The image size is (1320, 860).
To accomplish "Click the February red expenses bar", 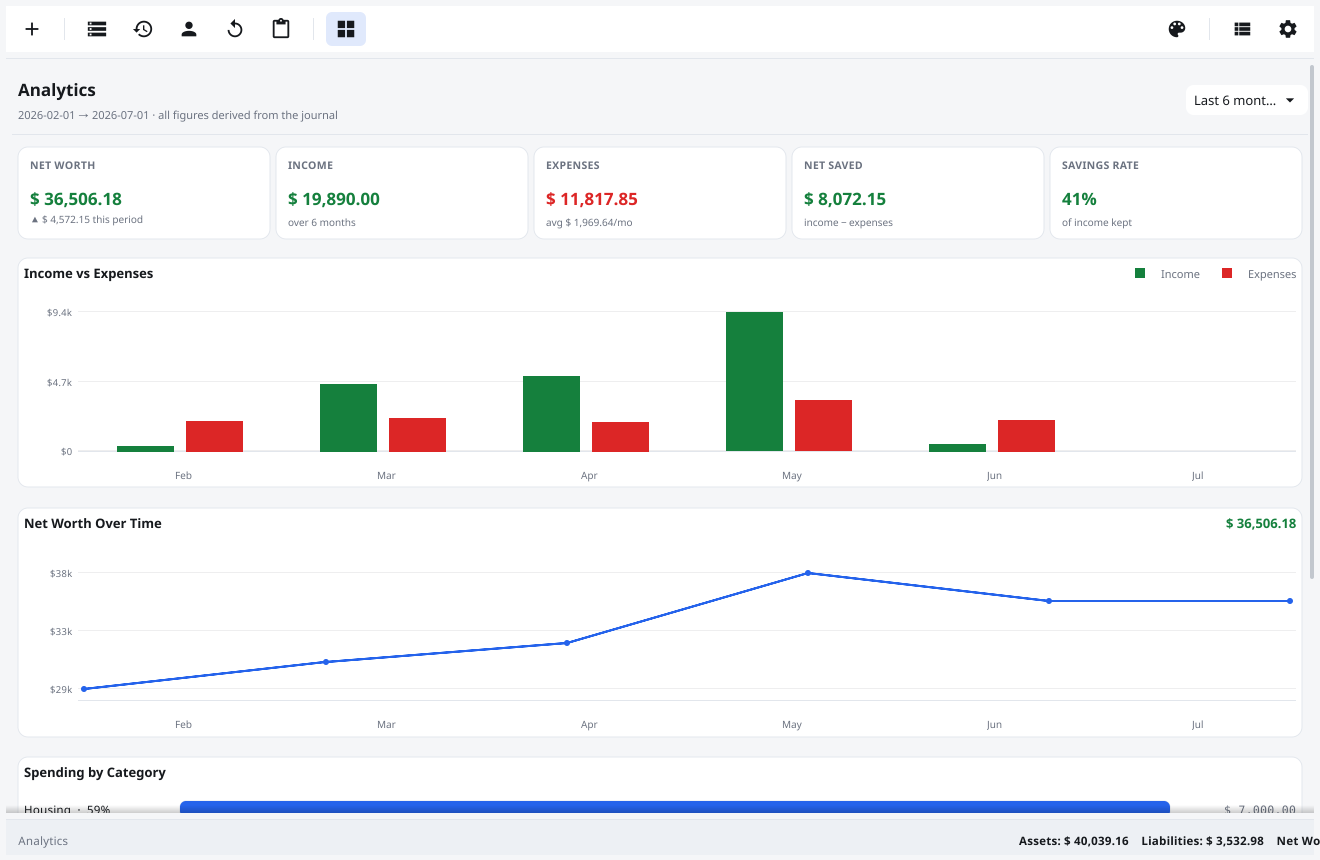I will 214,437.
